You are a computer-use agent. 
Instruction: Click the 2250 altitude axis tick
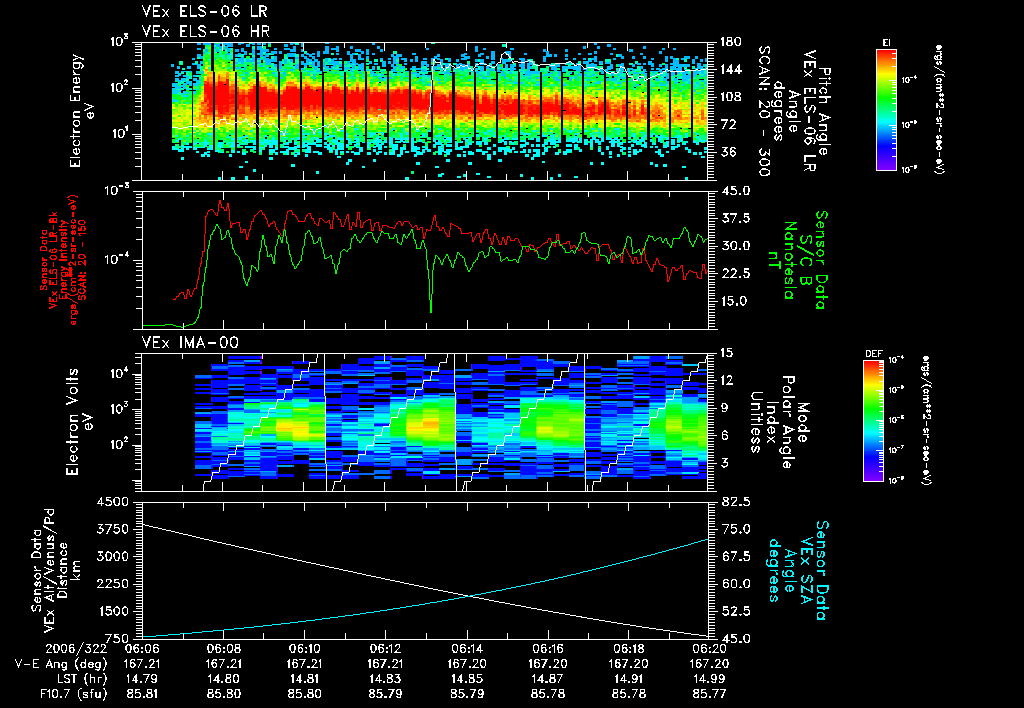(x=112, y=584)
